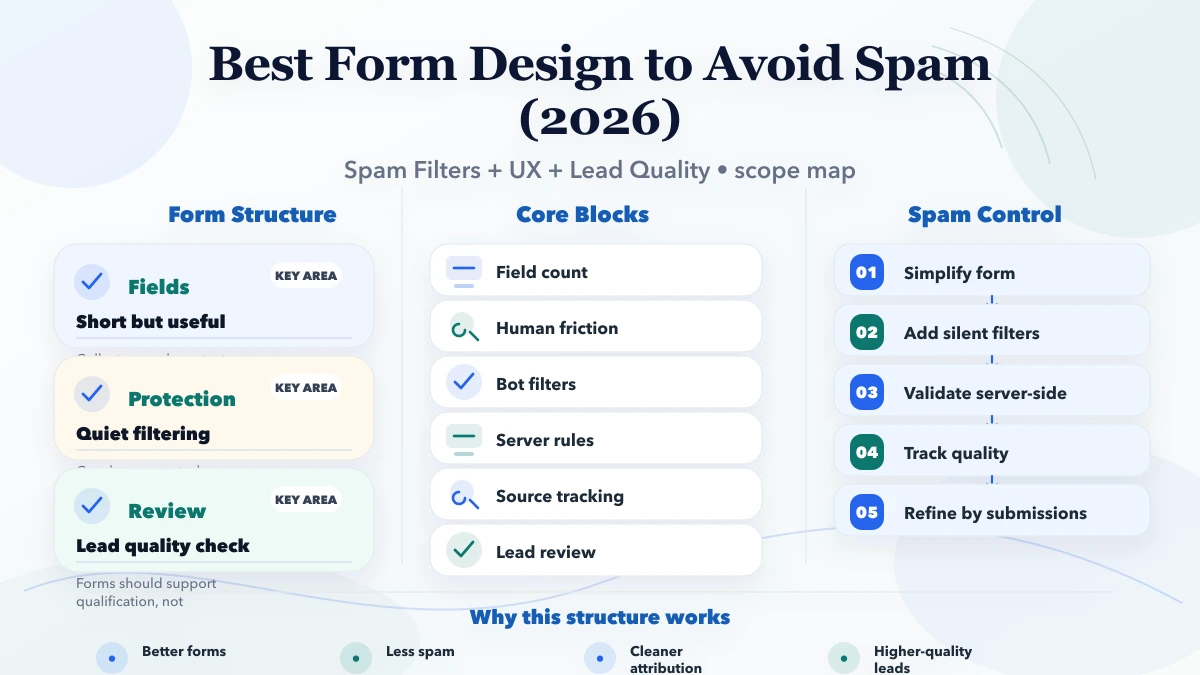Click the 01 step badge

(x=867, y=273)
